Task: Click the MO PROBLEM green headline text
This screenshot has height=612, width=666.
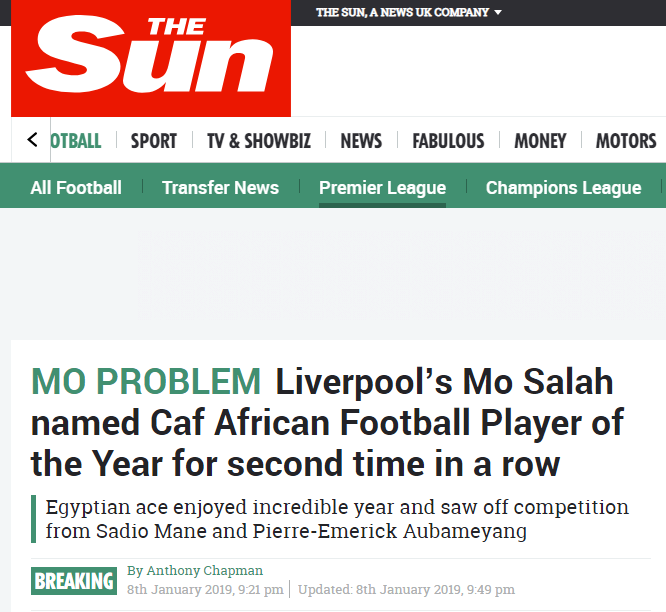Action: pos(146,381)
